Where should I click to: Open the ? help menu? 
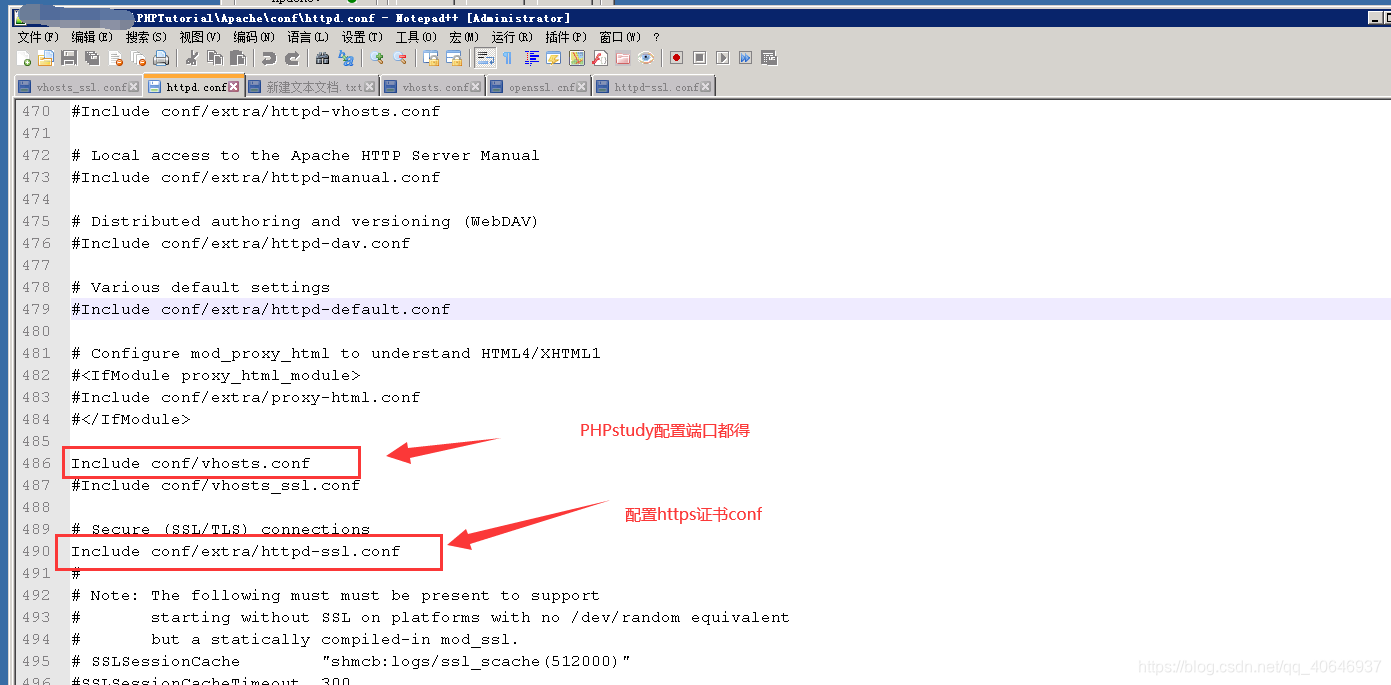(656, 37)
